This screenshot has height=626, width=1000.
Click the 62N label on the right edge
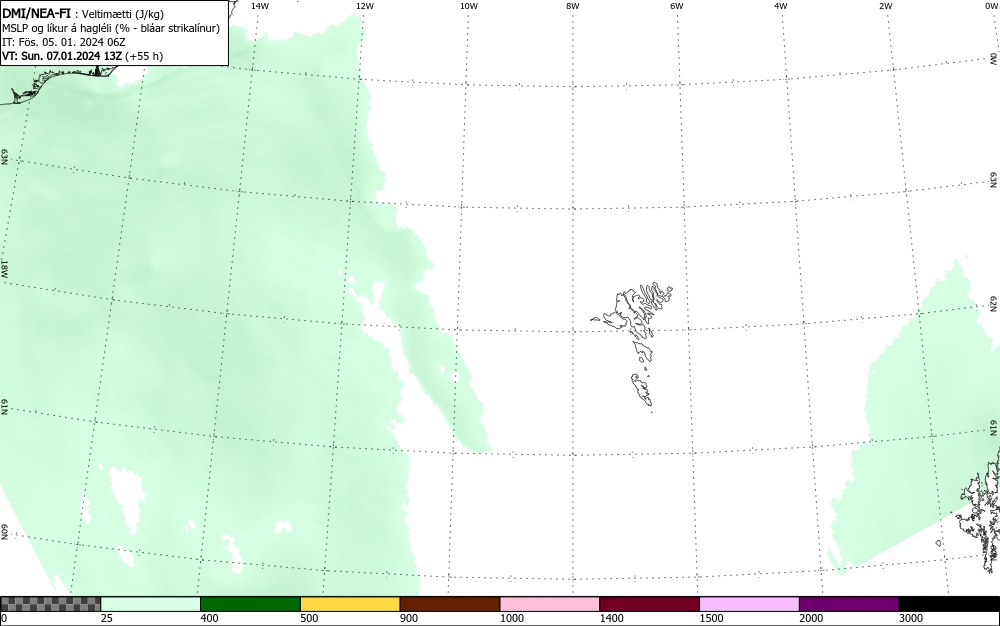994,304
